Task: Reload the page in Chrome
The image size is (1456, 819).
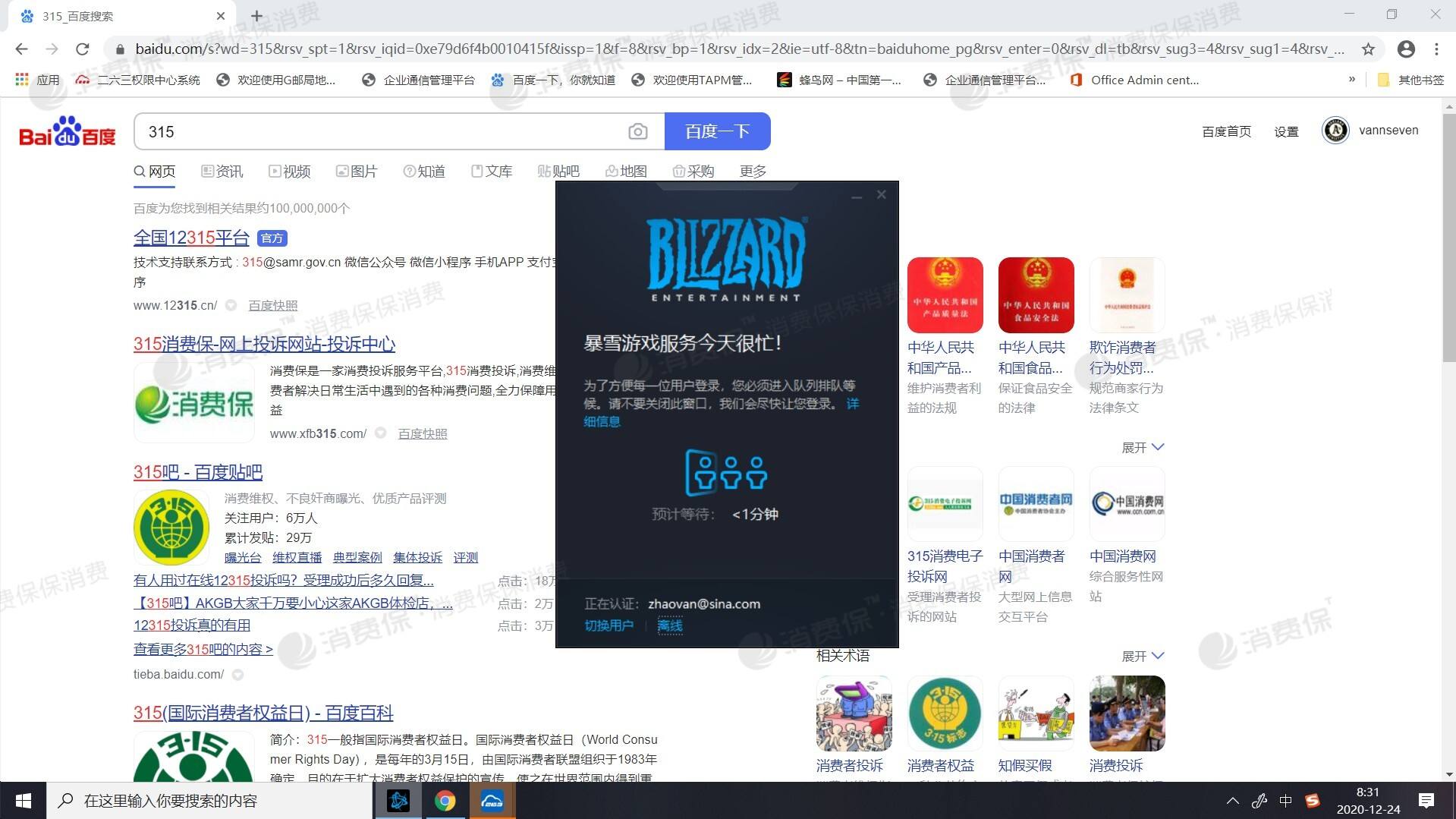Action: click(83, 49)
